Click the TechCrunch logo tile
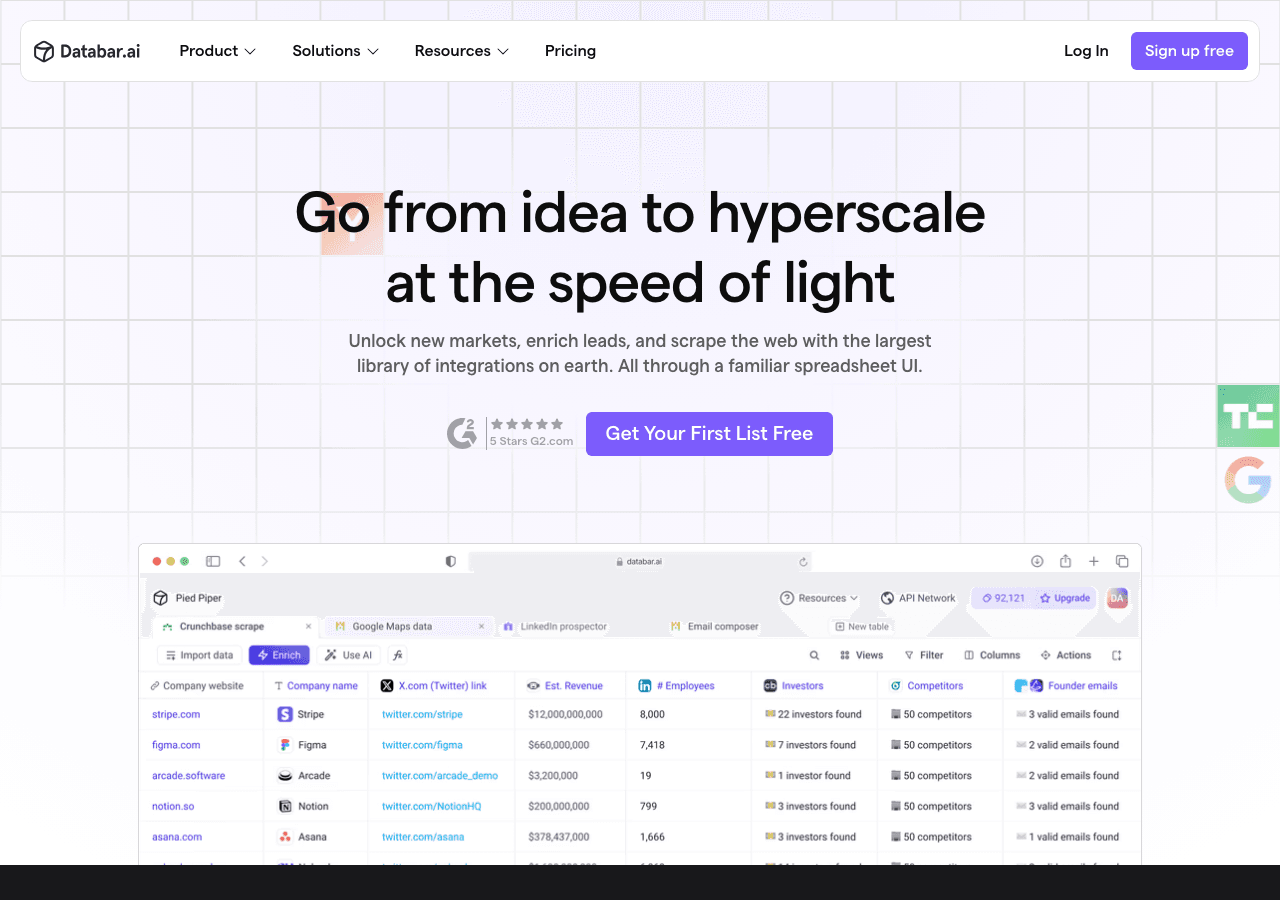The image size is (1280, 900). 1248,416
